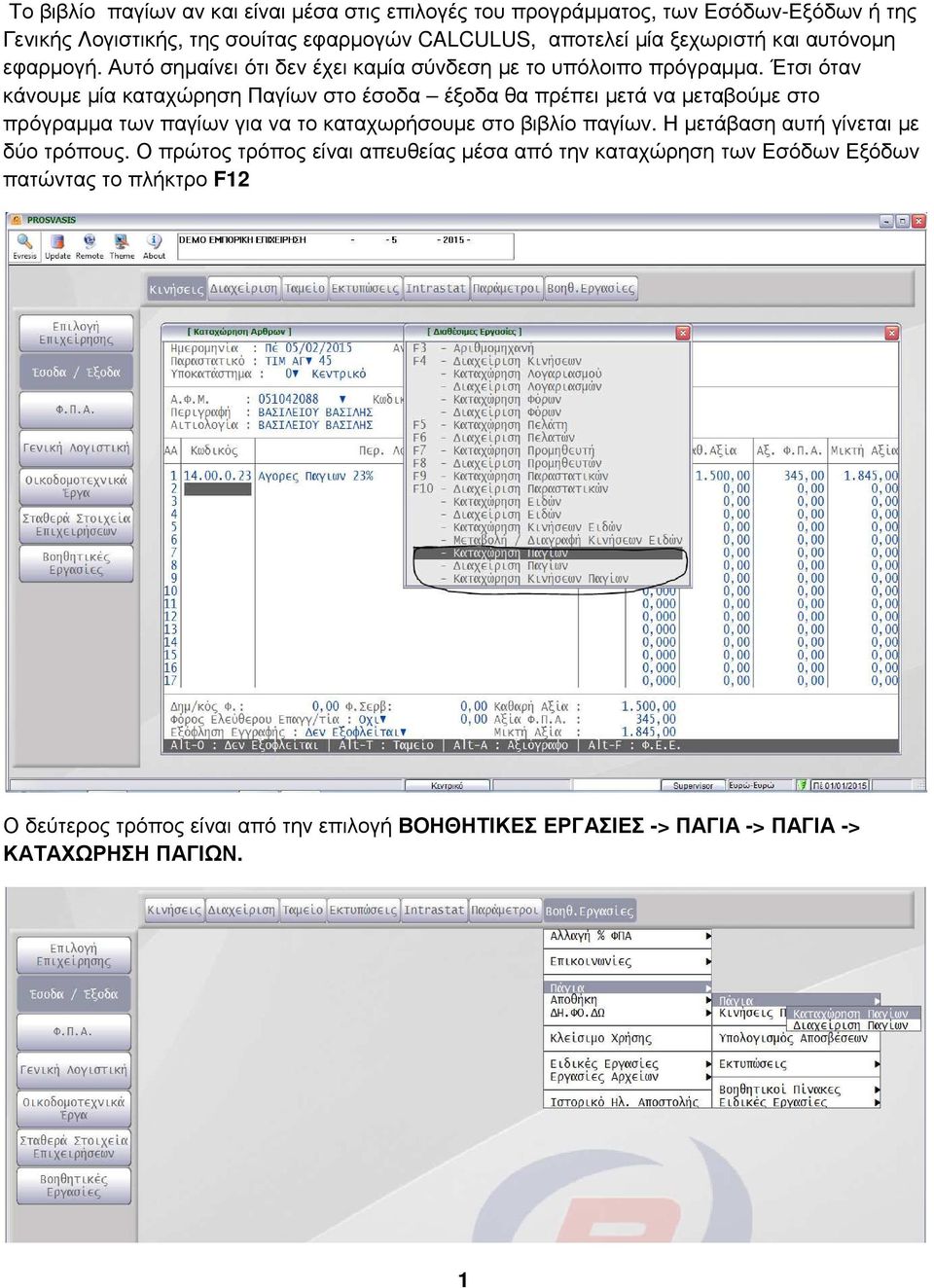Open the ΤΙΜ ΑΓ document type dropdown

[x=309, y=361]
